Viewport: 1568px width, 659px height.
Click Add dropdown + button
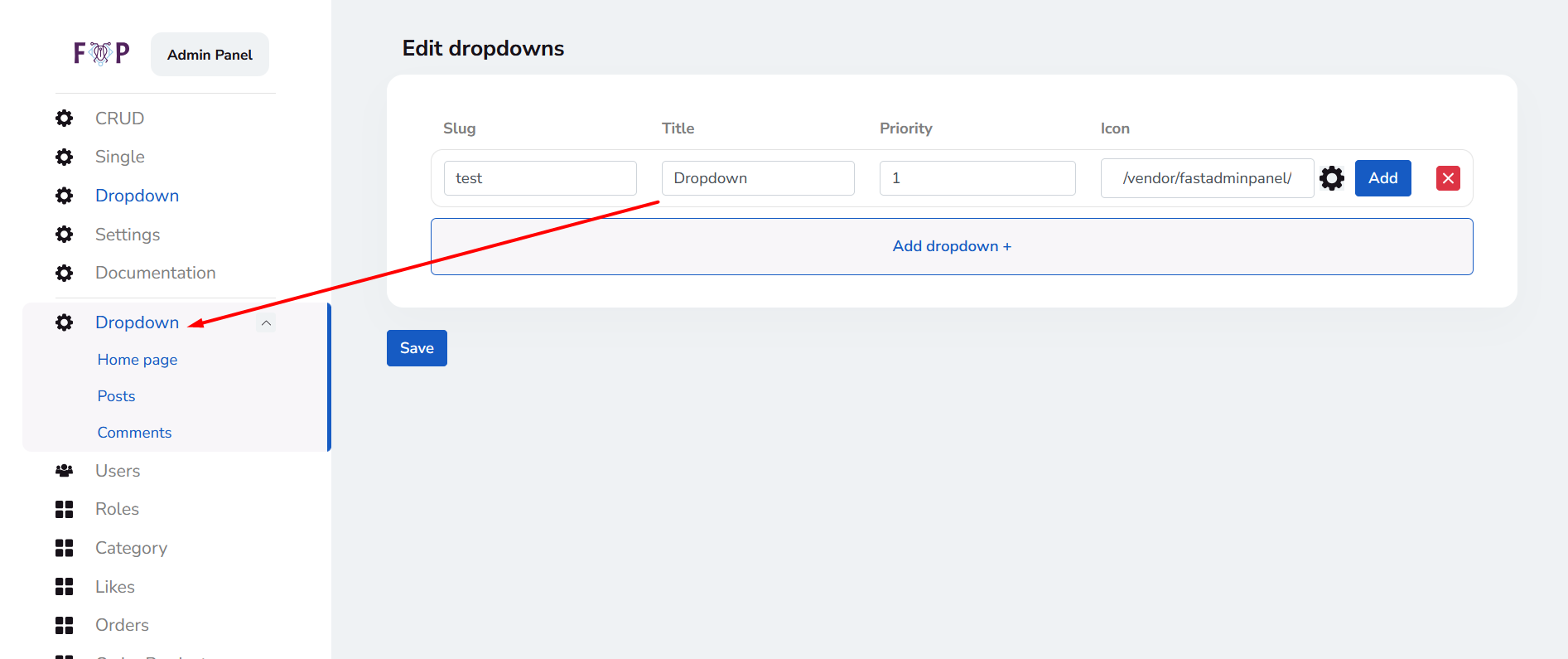(951, 246)
